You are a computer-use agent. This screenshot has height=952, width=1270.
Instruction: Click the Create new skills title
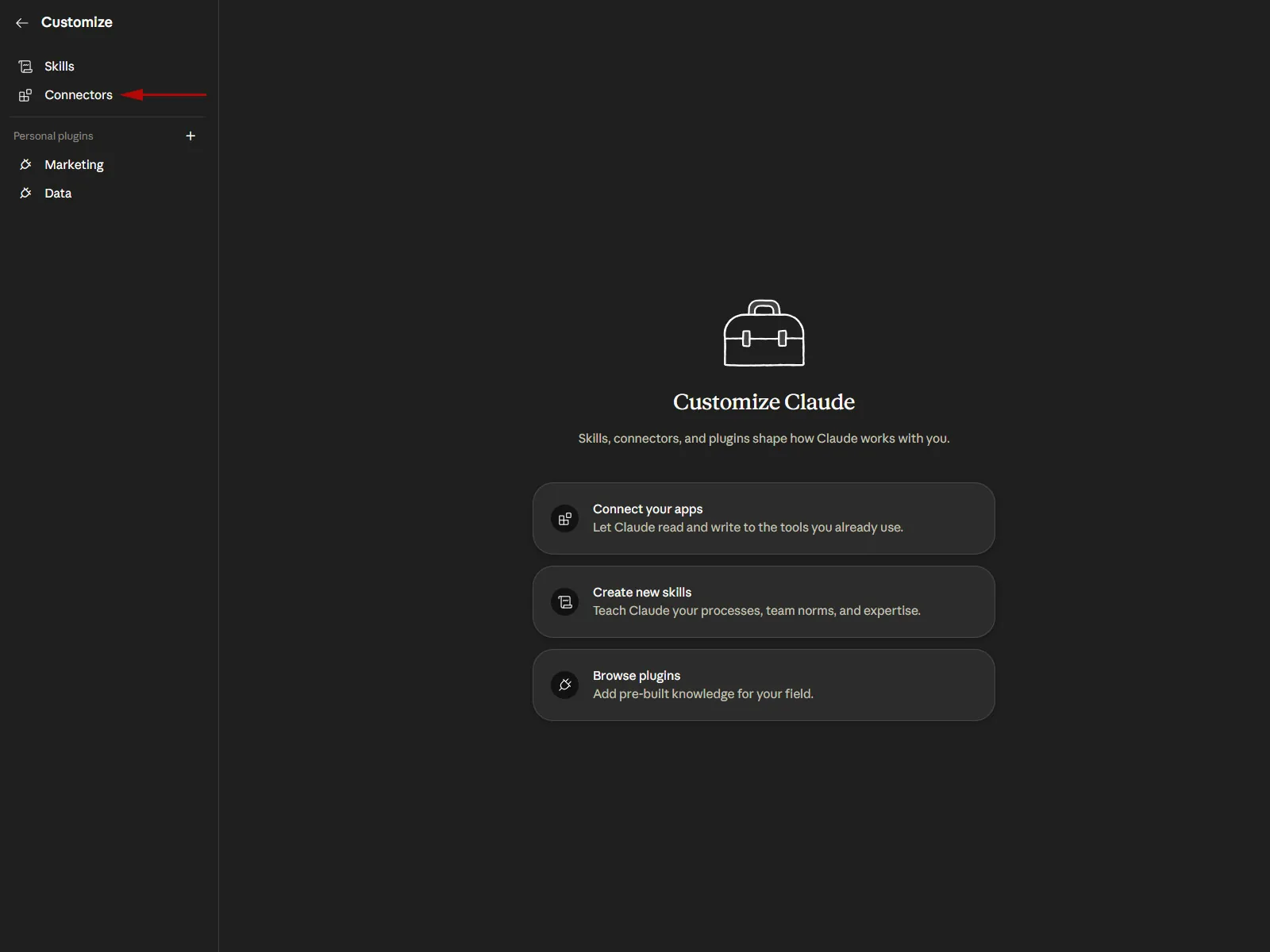pyautogui.click(x=642, y=593)
